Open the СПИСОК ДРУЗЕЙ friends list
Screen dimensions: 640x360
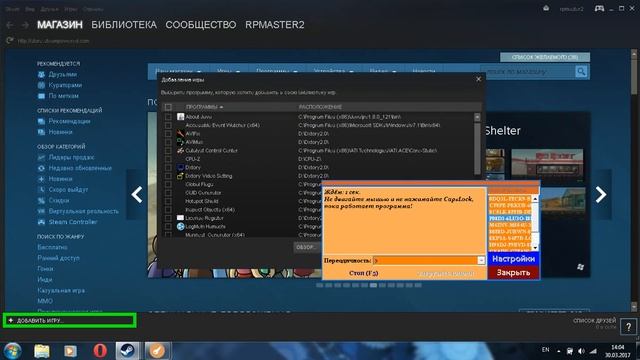594,321
